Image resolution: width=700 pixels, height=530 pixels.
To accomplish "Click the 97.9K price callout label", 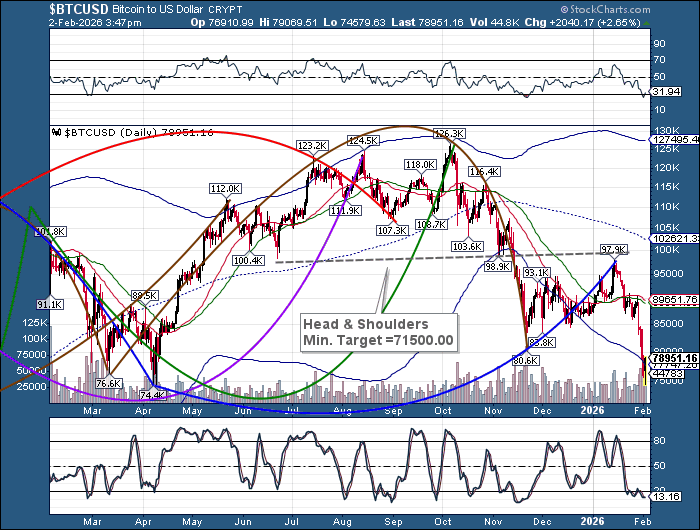I will [613, 249].
